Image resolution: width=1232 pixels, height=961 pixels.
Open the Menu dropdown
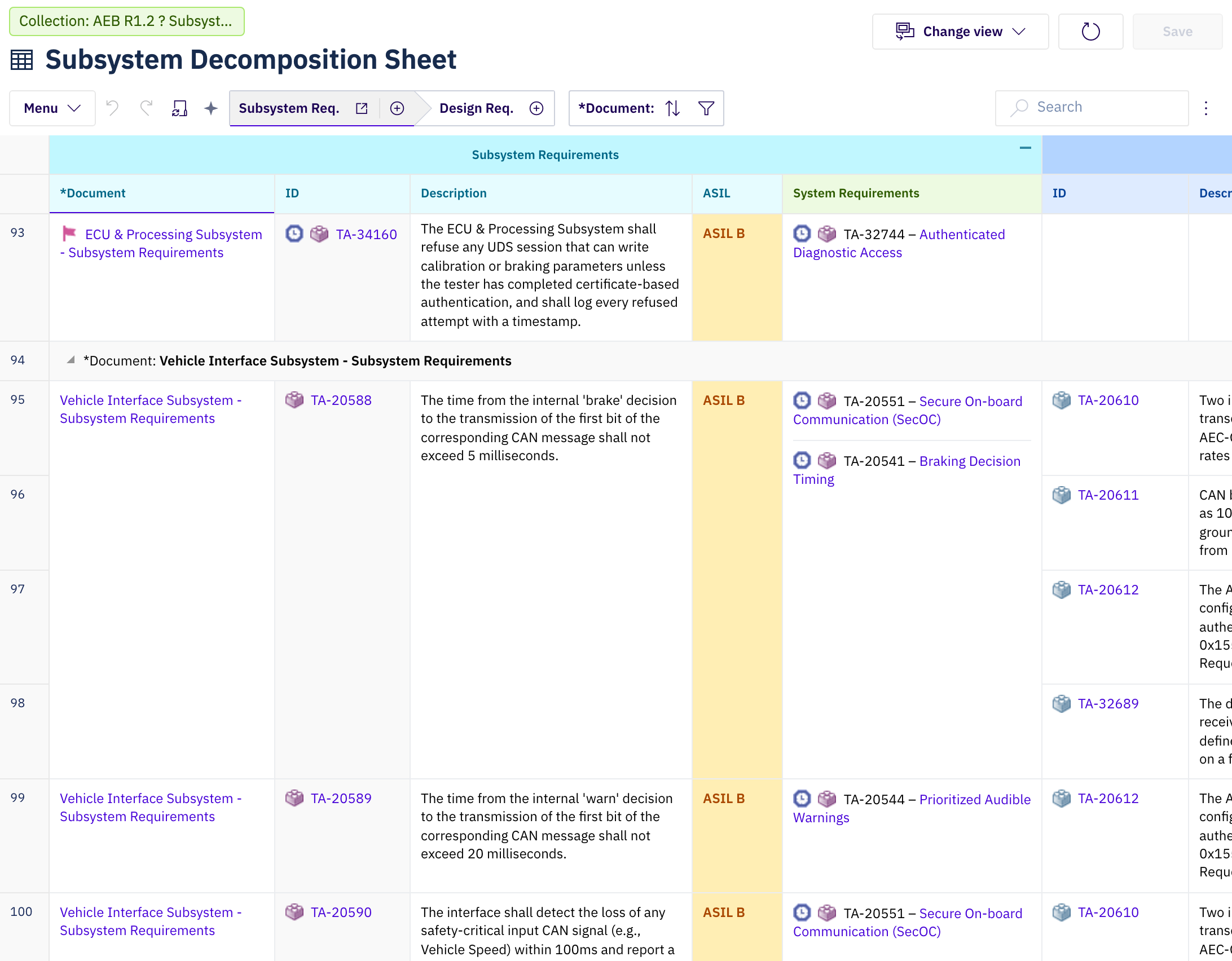pyautogui.click(x=52, y=108)
